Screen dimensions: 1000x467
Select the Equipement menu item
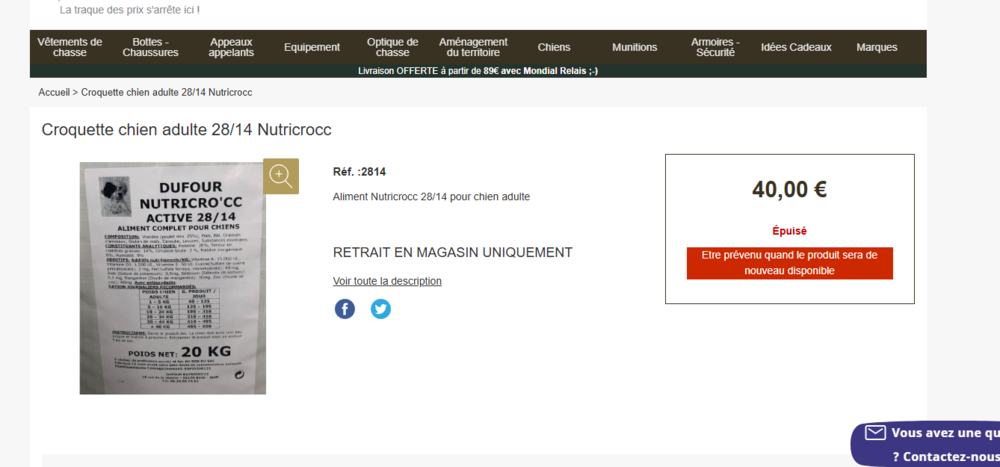312,47
